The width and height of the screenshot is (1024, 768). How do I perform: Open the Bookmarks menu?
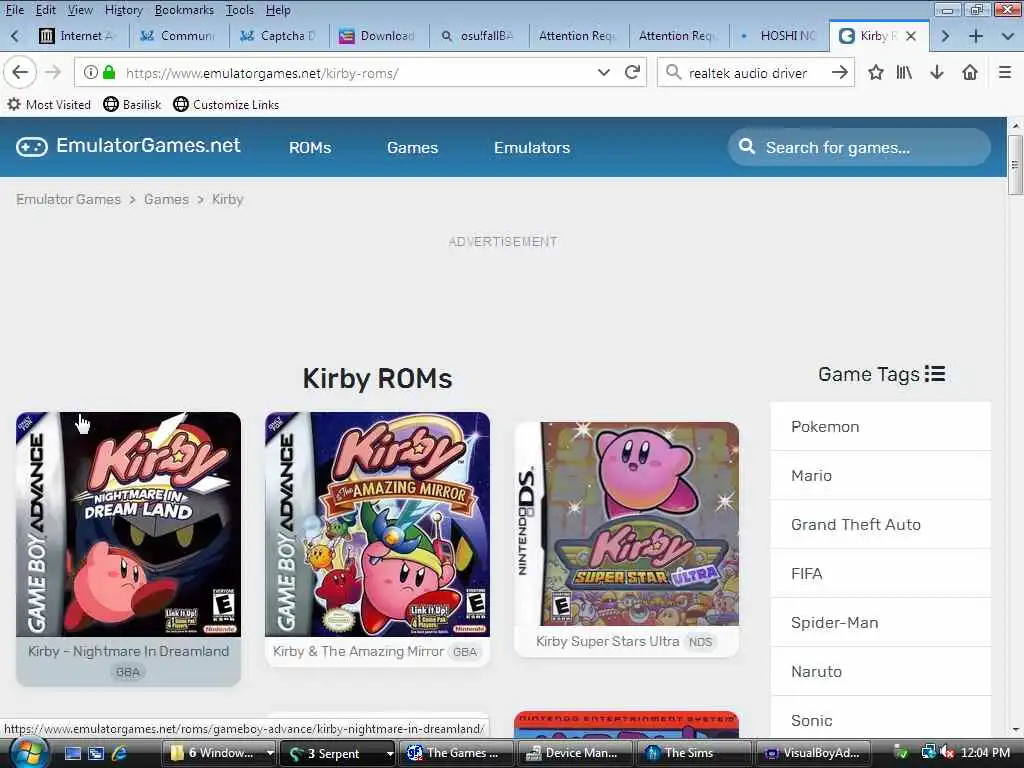pos(184,10)
